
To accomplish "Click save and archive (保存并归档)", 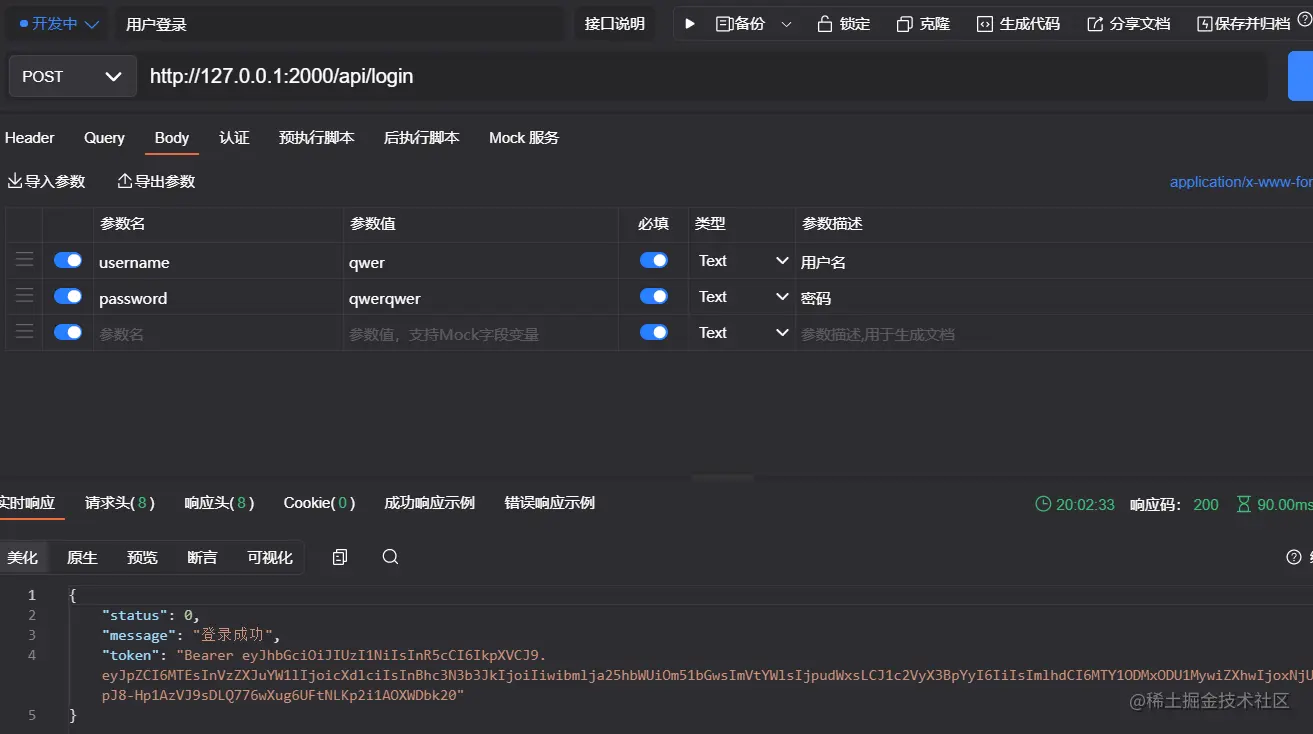I will (1243, 24).
